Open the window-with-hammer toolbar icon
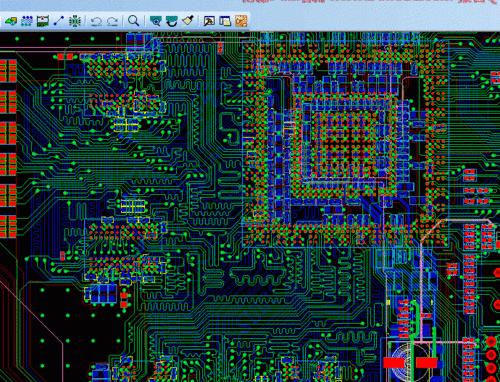The image size is (500, 382). click(x=209, y=21)
